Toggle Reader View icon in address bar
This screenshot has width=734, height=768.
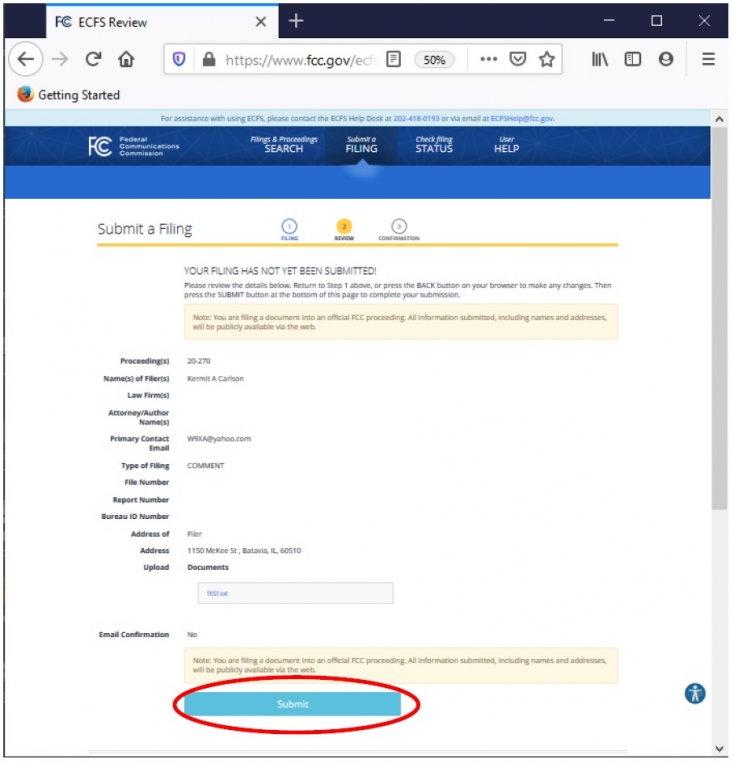tap(394, 60)
